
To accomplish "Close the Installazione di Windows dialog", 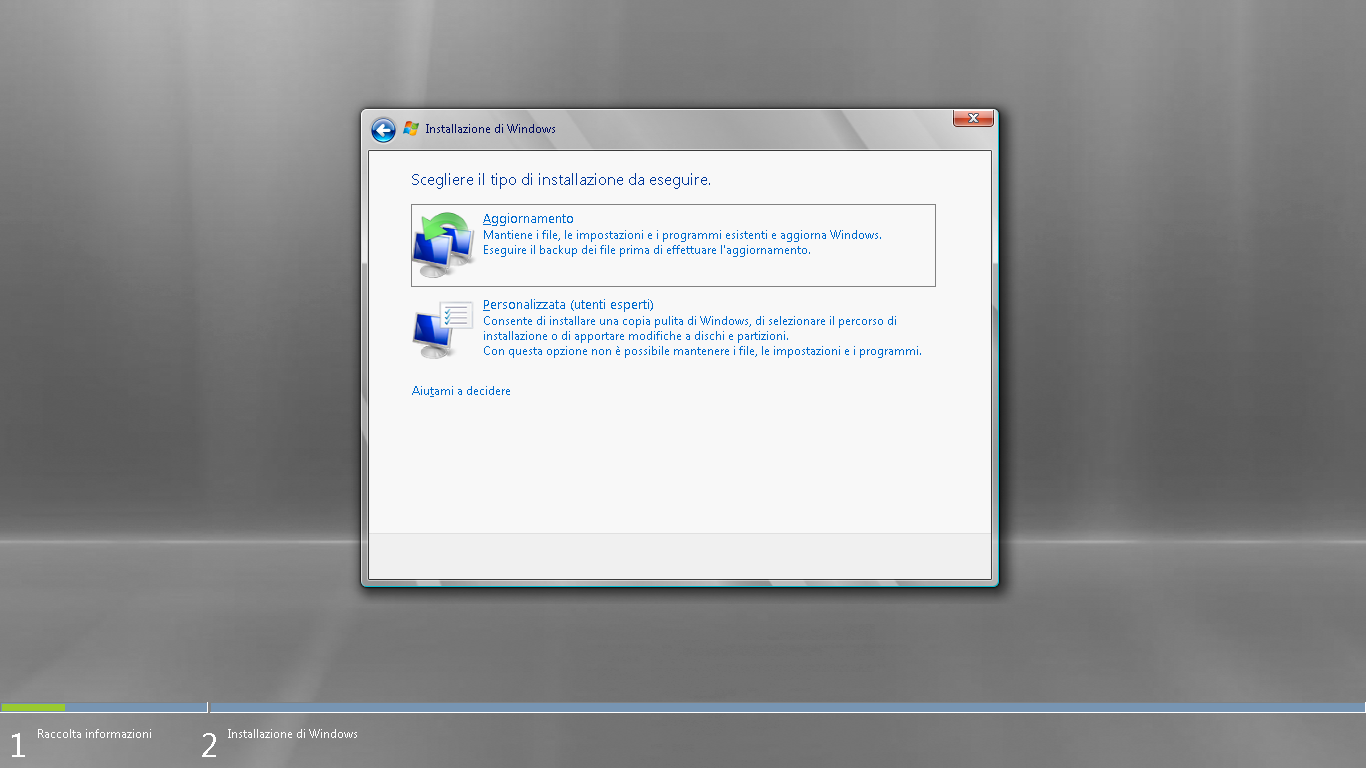I will pyautogui.click(x=973, y=118).
